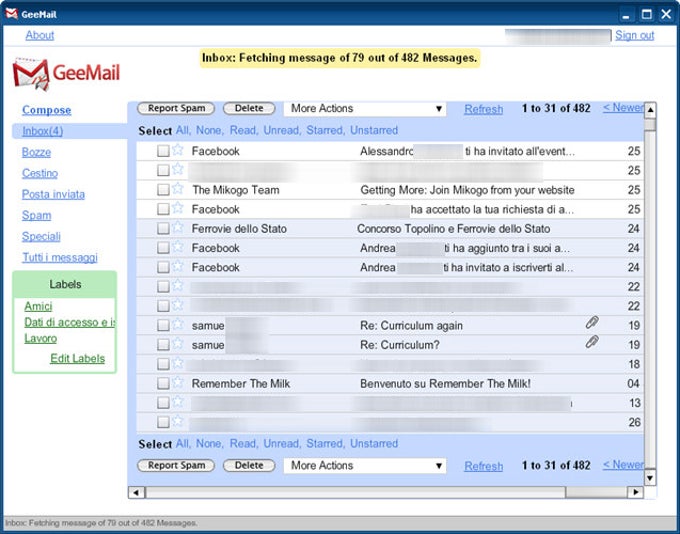Star The Mikogo Team message
This screenshot has width=680, height=534.
177,188
